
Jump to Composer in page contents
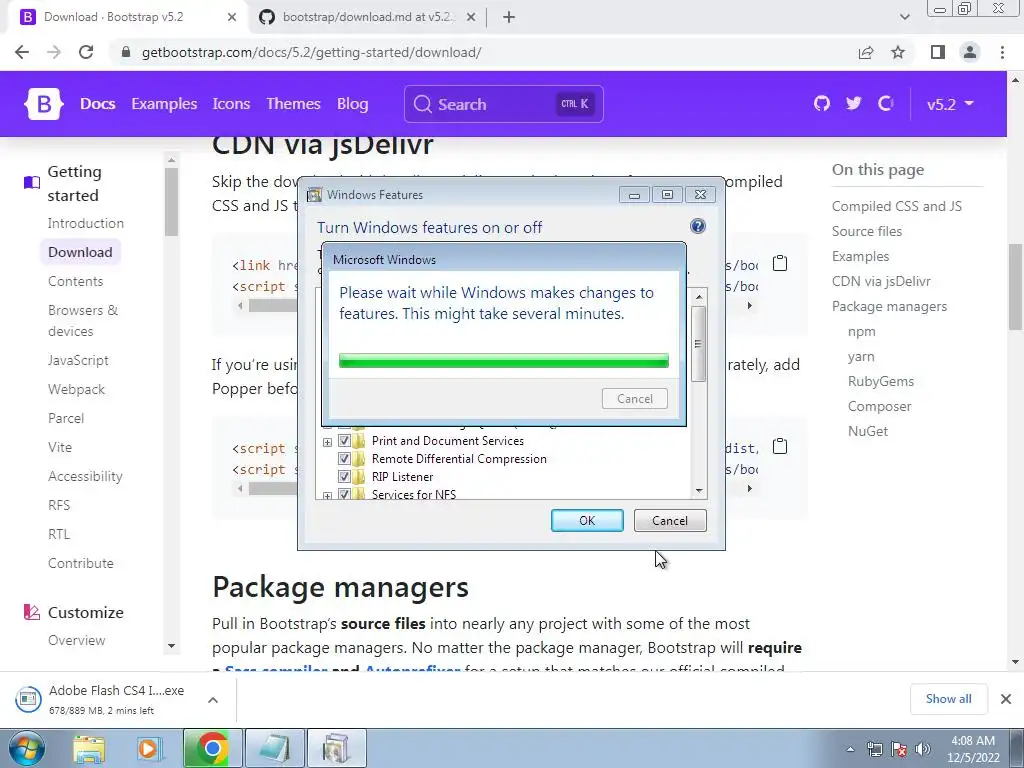(x=879, y=406)
